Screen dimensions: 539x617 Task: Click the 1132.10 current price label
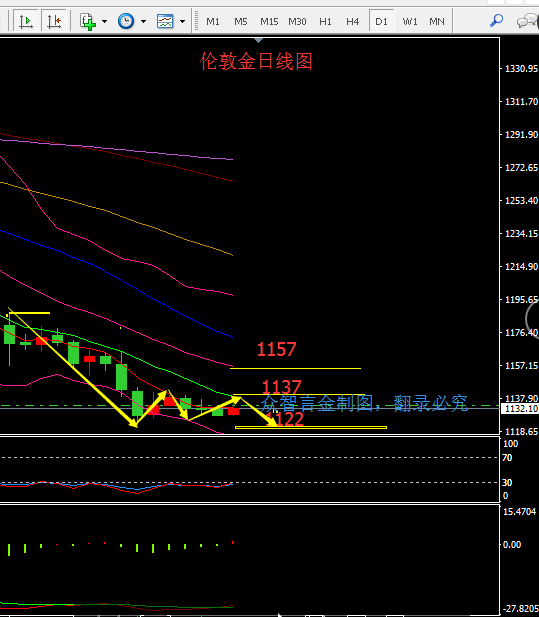coord(521,409)
